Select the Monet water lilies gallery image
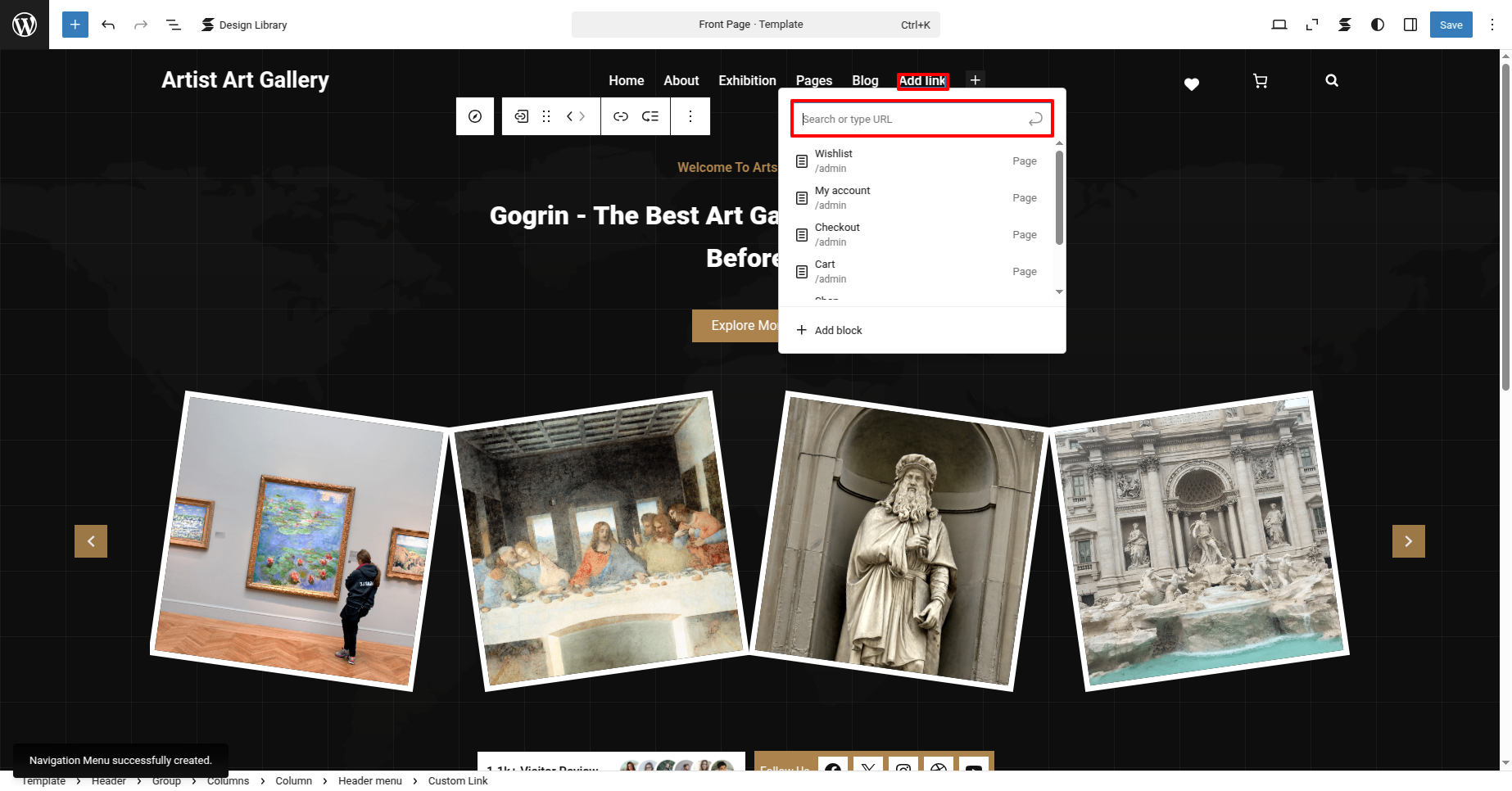This screenshot has width=1512, height=791. coord(298,541)
